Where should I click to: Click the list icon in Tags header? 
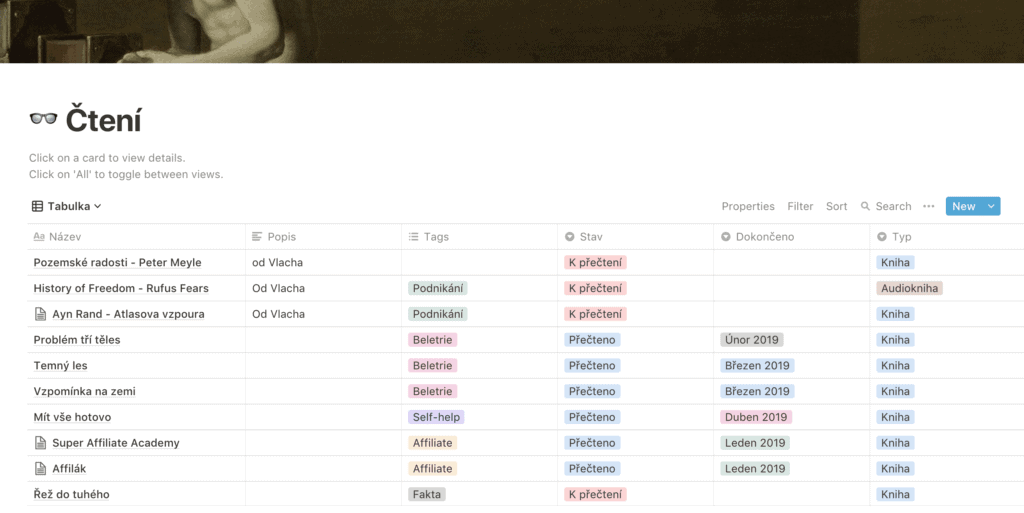(x=413, y=237)
